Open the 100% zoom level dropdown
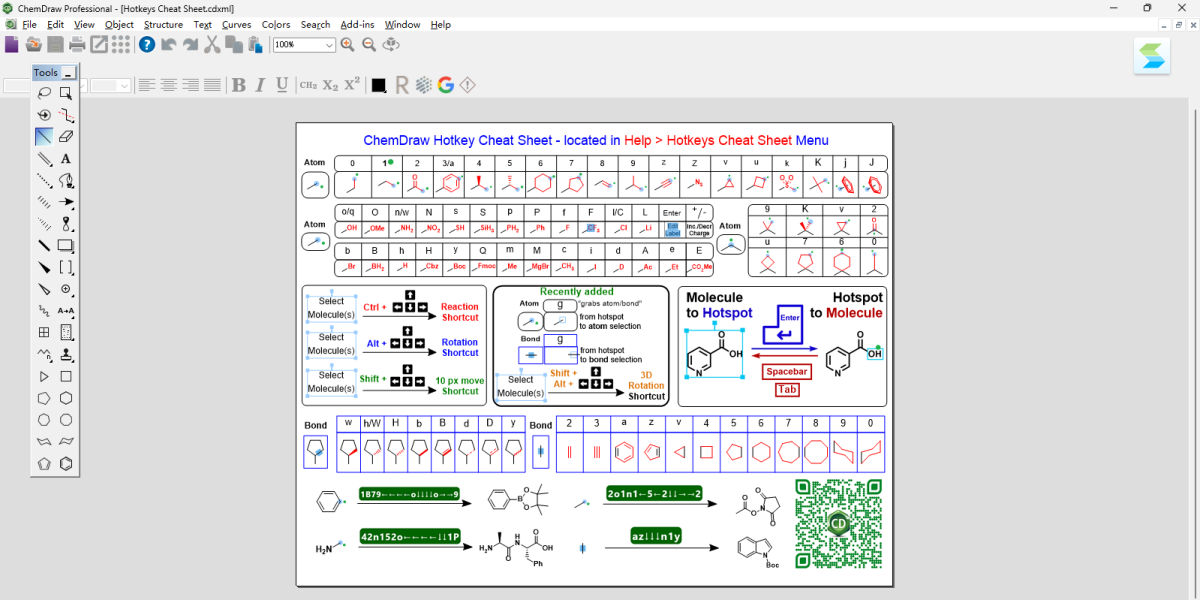 click(329, 45)
